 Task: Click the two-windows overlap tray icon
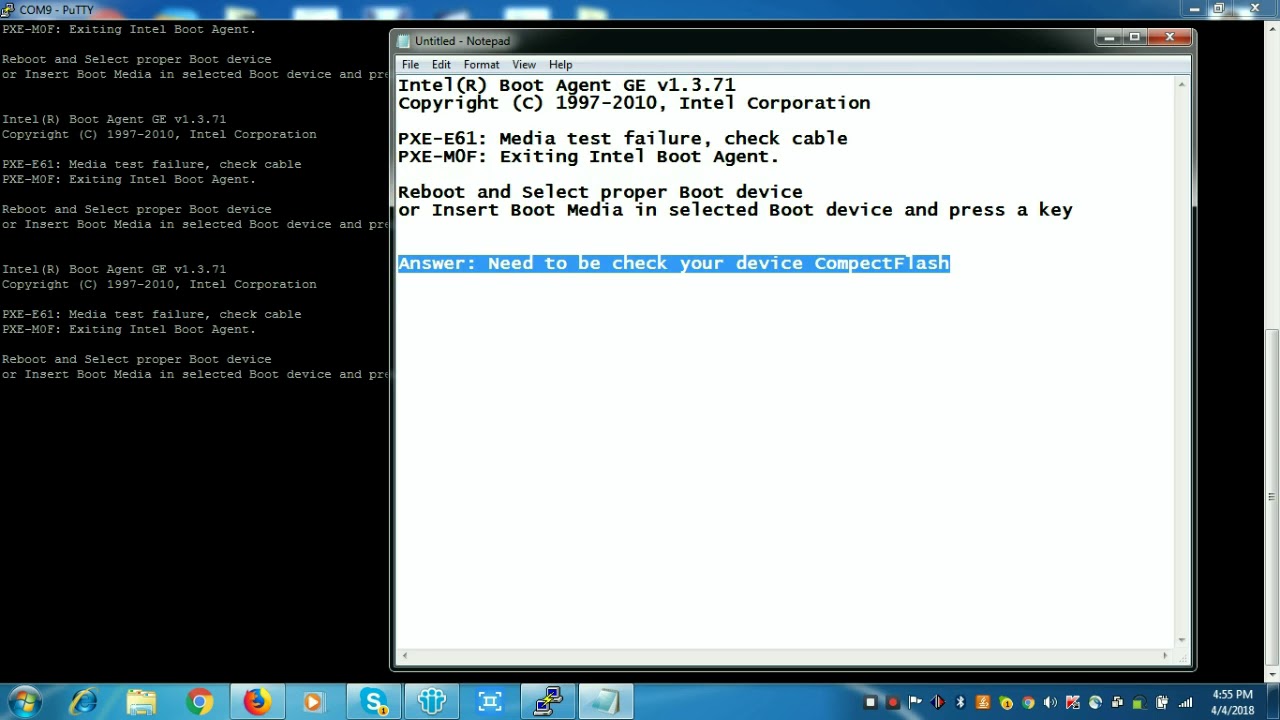[1117, 702]
